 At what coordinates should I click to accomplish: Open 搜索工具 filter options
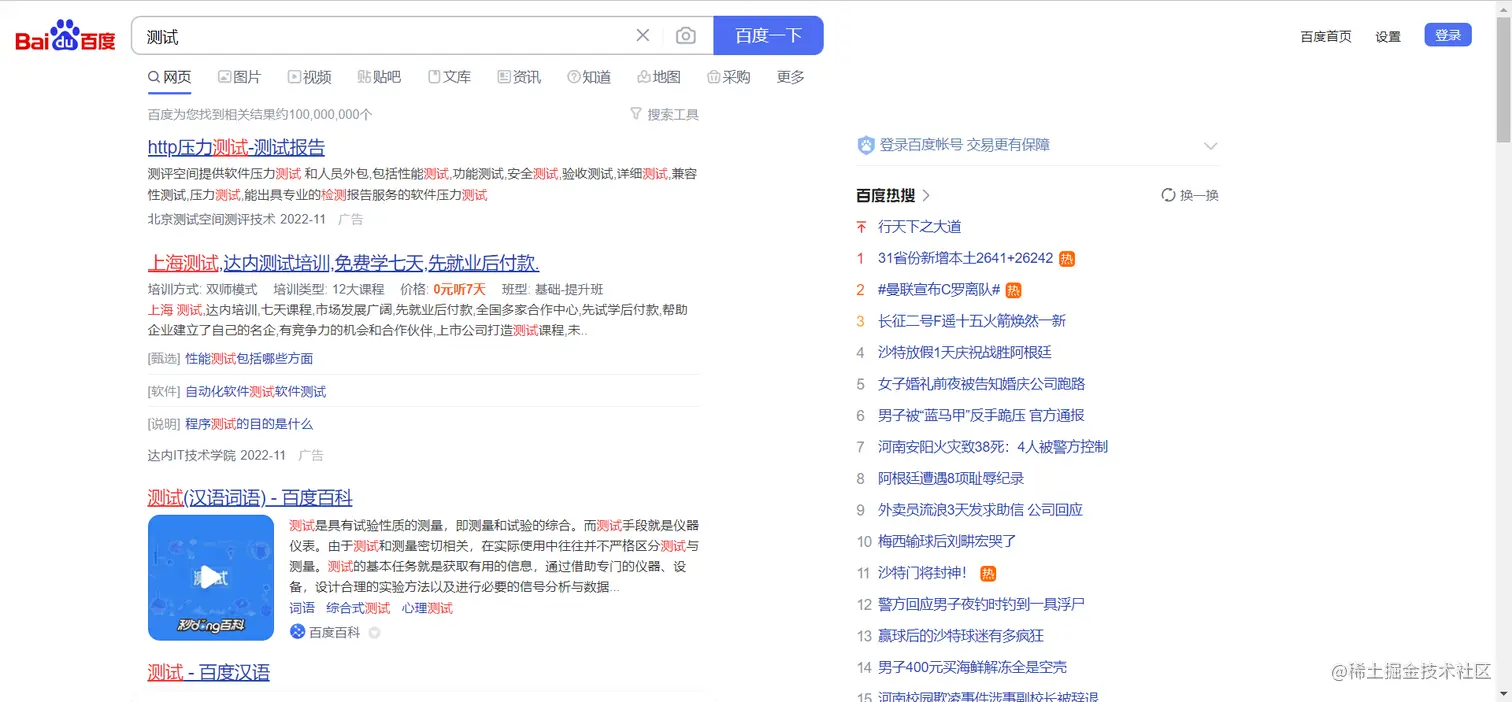tap(664, 115)
